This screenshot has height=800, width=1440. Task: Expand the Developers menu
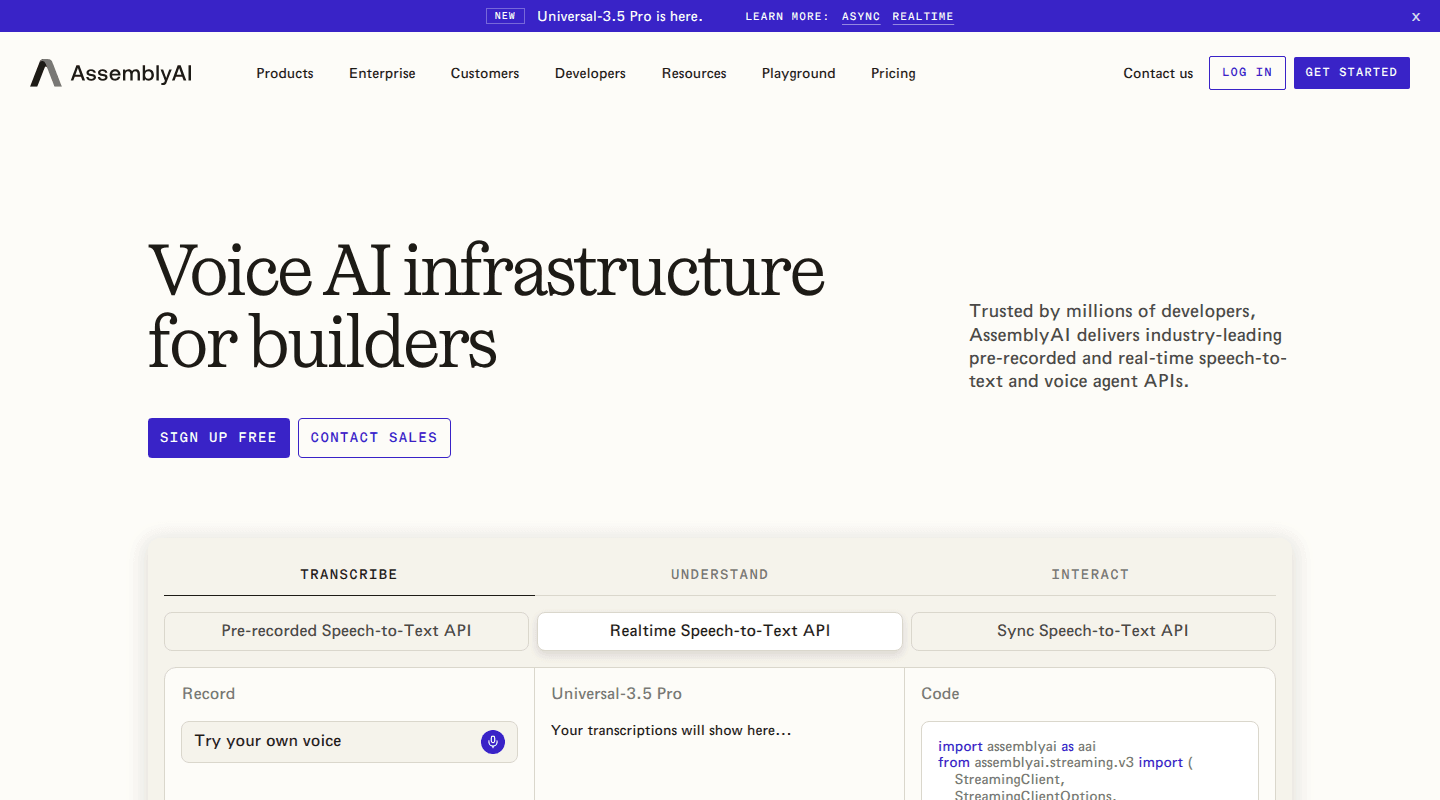coord(590,73)
